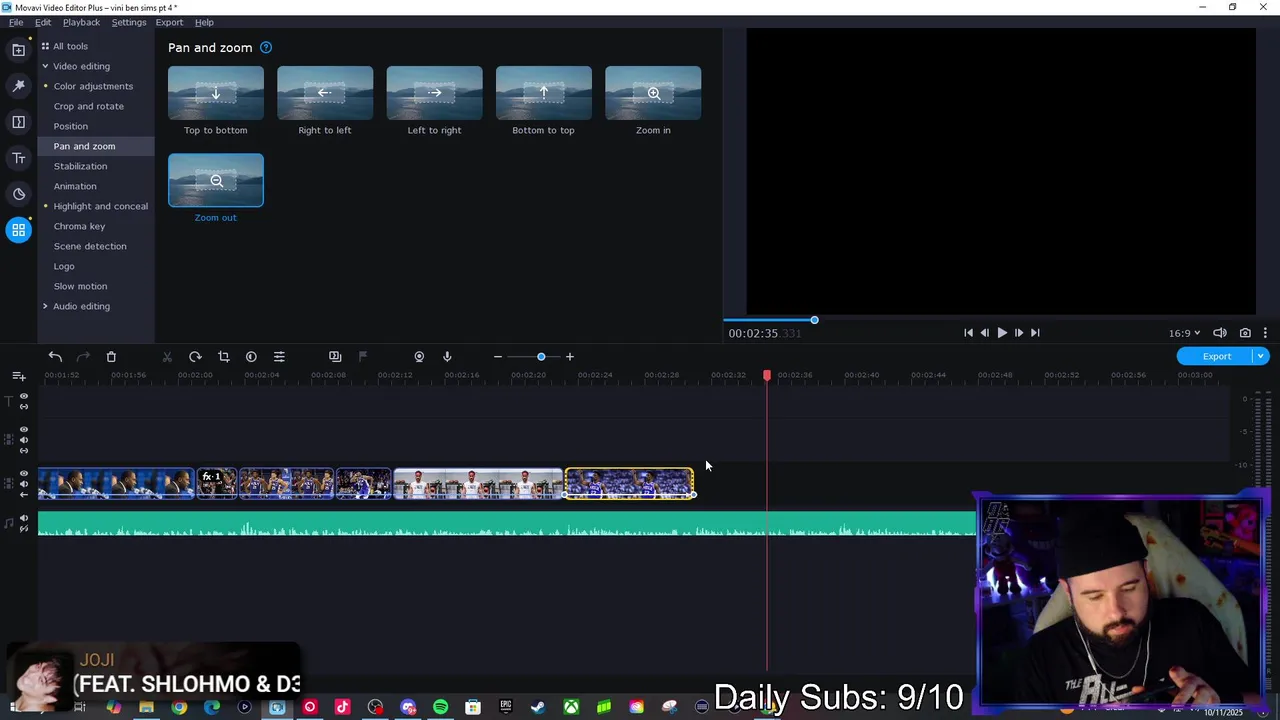Viewport: 1280px width, 720px height.
Task: Open TikTok from the taskbar
Action: pyautogui.click(x=342, y=707)
